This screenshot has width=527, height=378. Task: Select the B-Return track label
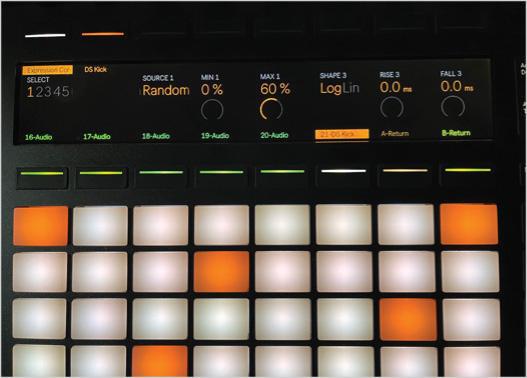(x=456, y=133)
